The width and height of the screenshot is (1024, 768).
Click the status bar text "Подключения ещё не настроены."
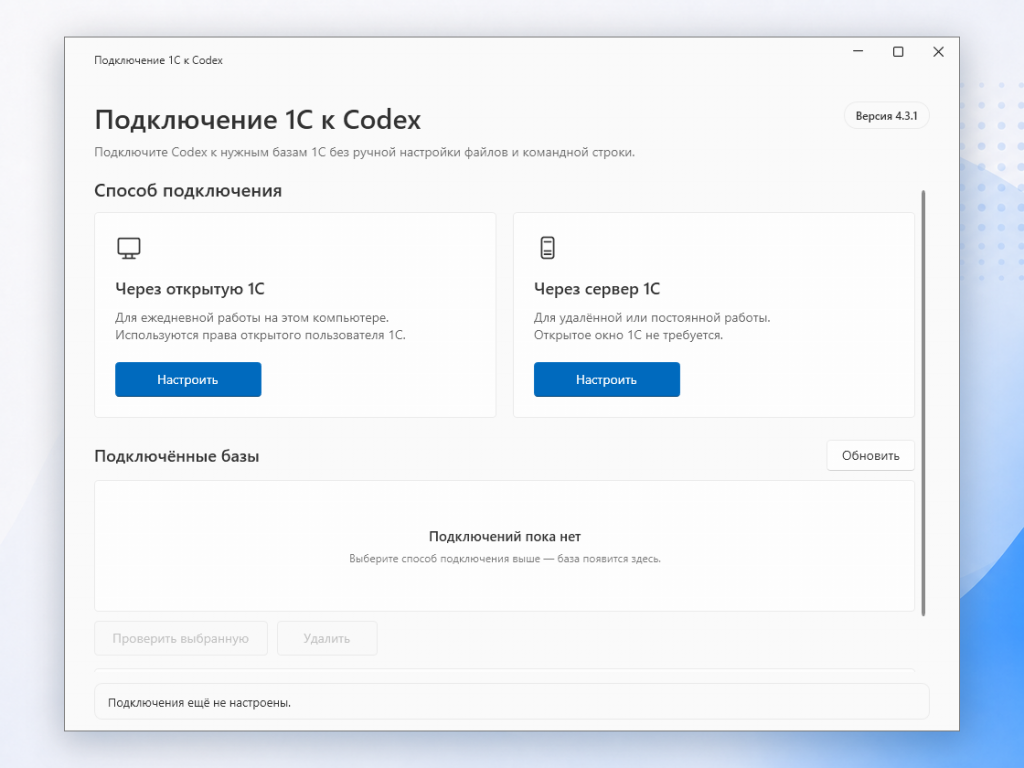click(x=199, y=703)
